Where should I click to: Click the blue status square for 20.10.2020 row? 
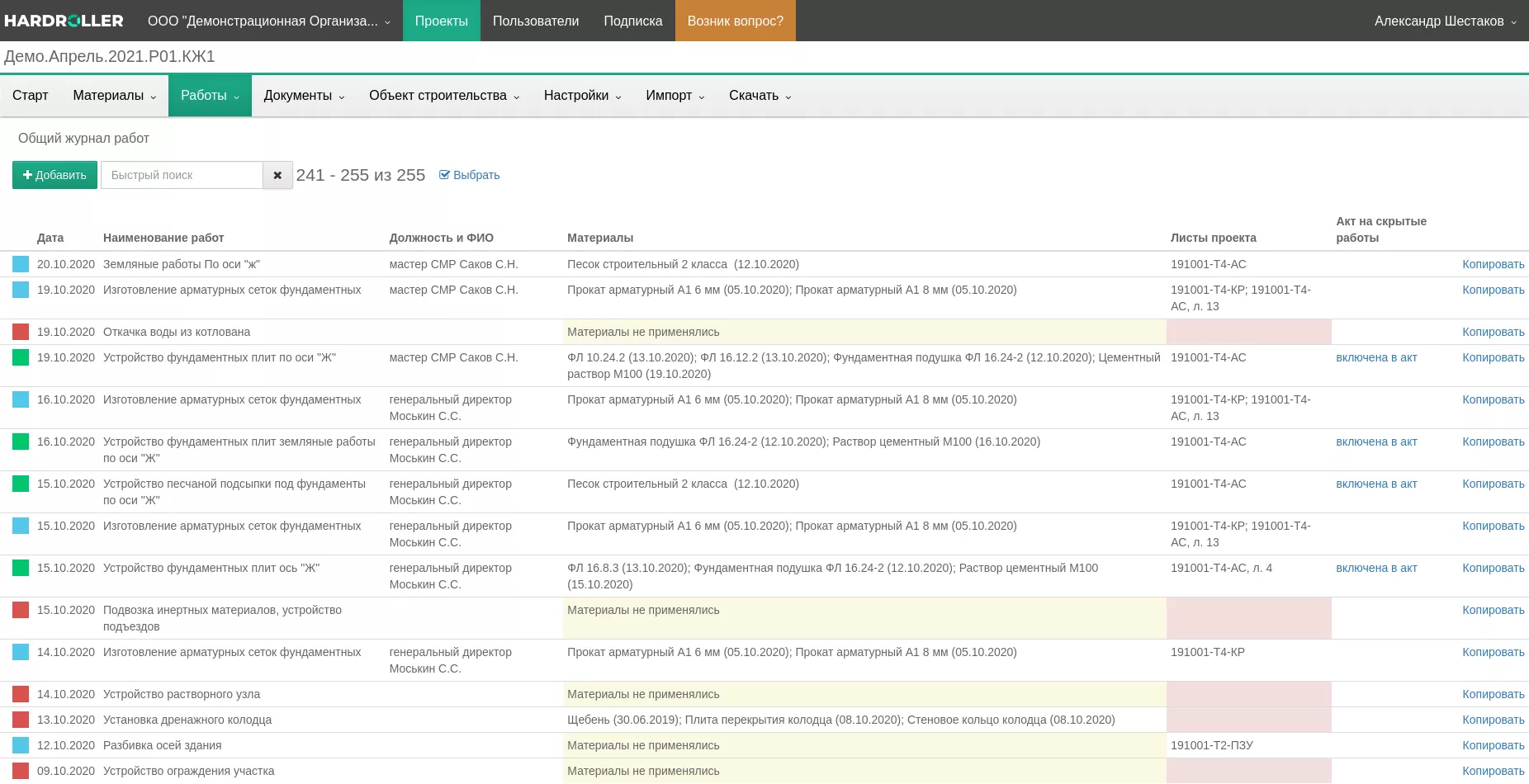click(21, 264)
